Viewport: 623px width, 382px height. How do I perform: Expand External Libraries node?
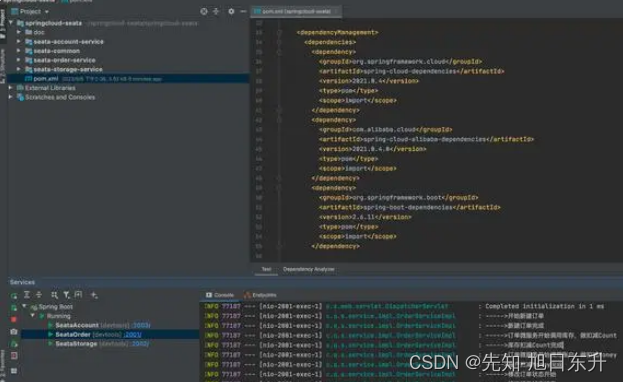[x=11, y=88]
